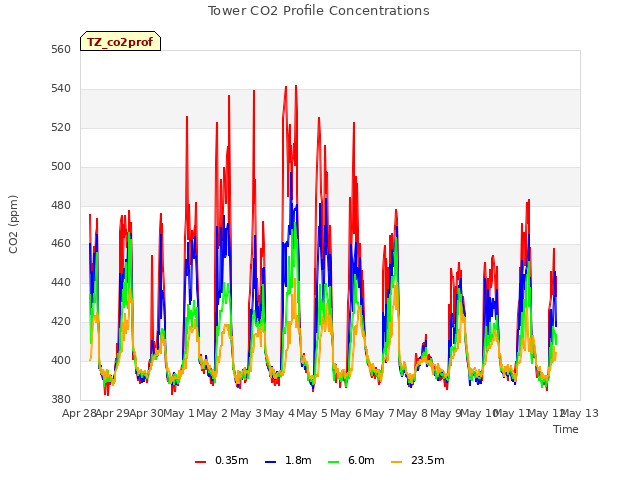The height and width of the screenshot is (480, 640).
Task: Click the May 10 x-axis date label
Action: click(480, 413)
